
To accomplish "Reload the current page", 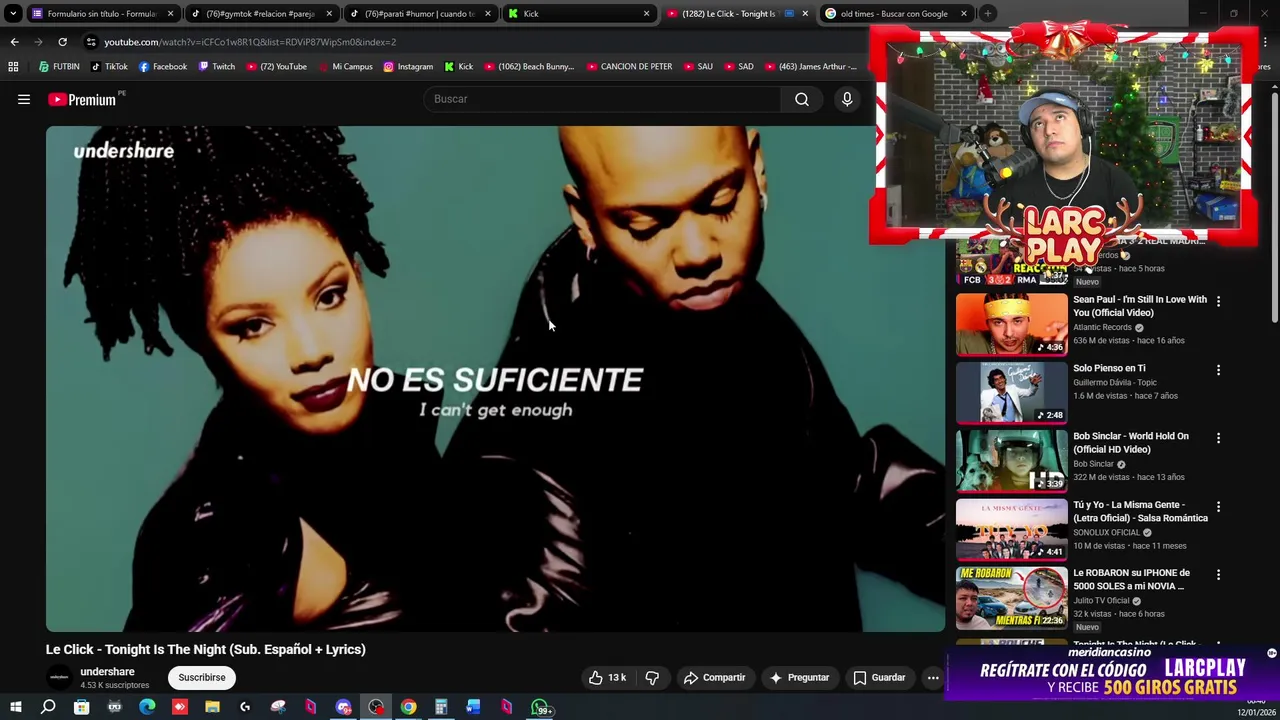I will point(62,42).
